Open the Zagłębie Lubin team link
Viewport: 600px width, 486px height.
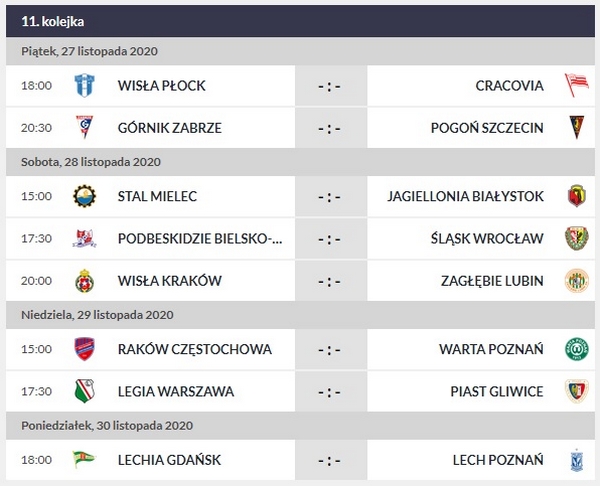click(x=492, y=280)
